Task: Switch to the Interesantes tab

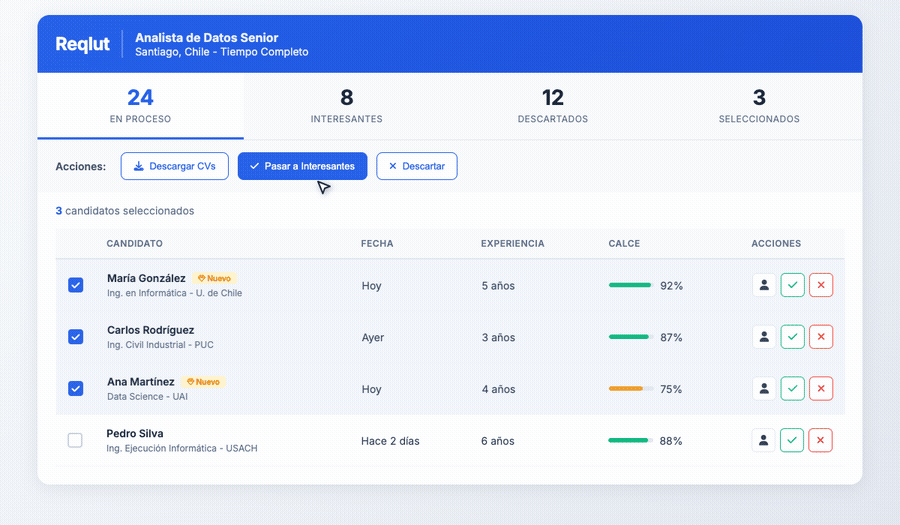Action: pyautogui.click(x=346, y=106)
